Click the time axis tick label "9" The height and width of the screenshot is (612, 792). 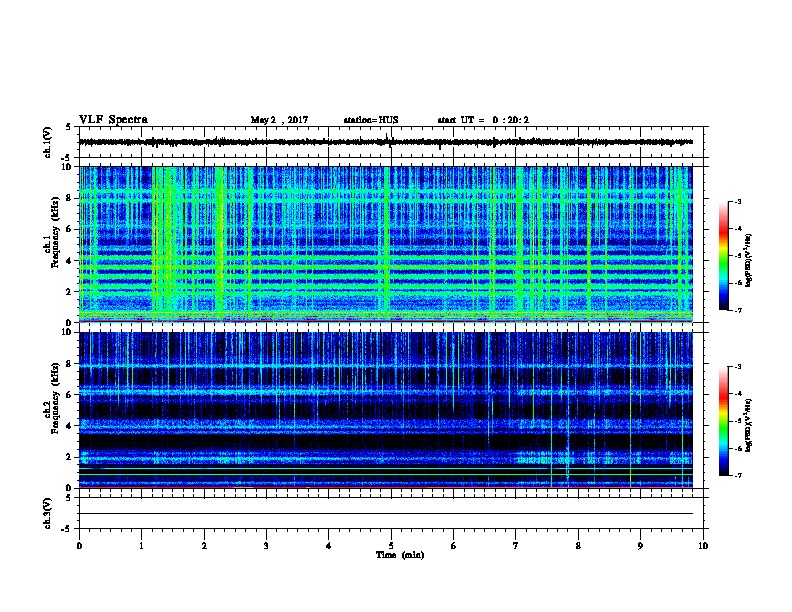641,546
